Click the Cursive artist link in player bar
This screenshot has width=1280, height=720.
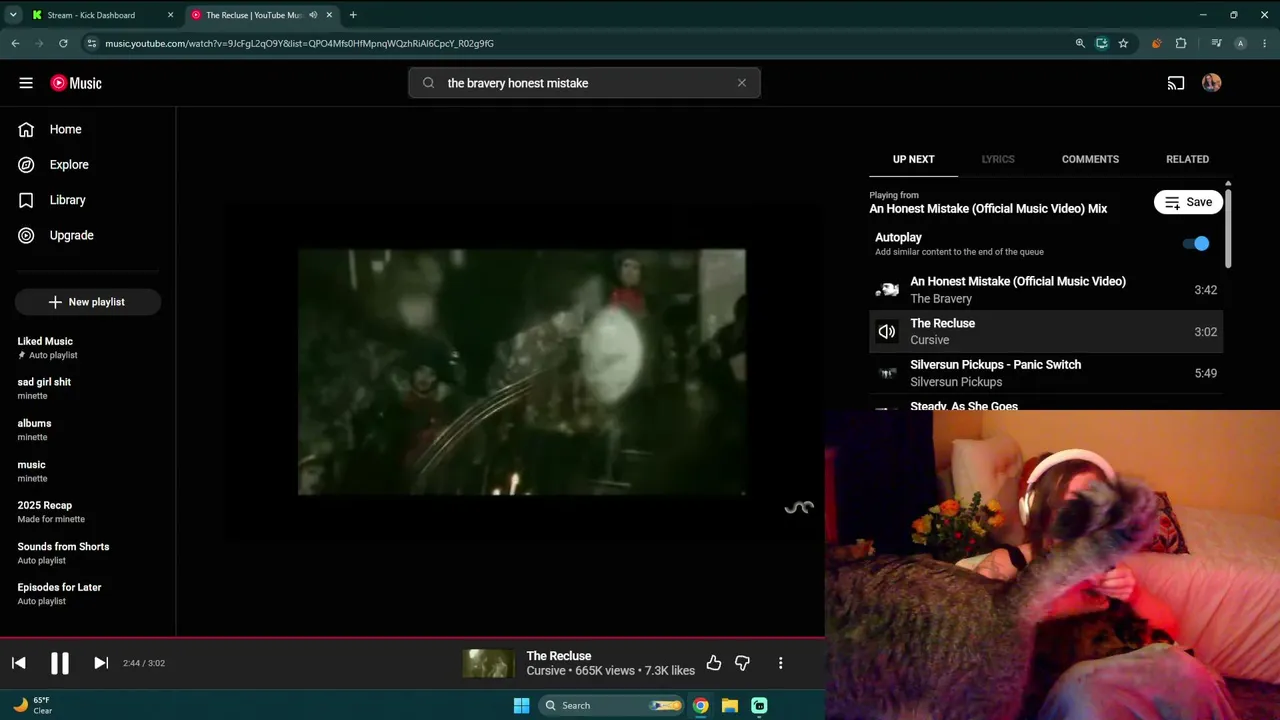coord(546,671)
